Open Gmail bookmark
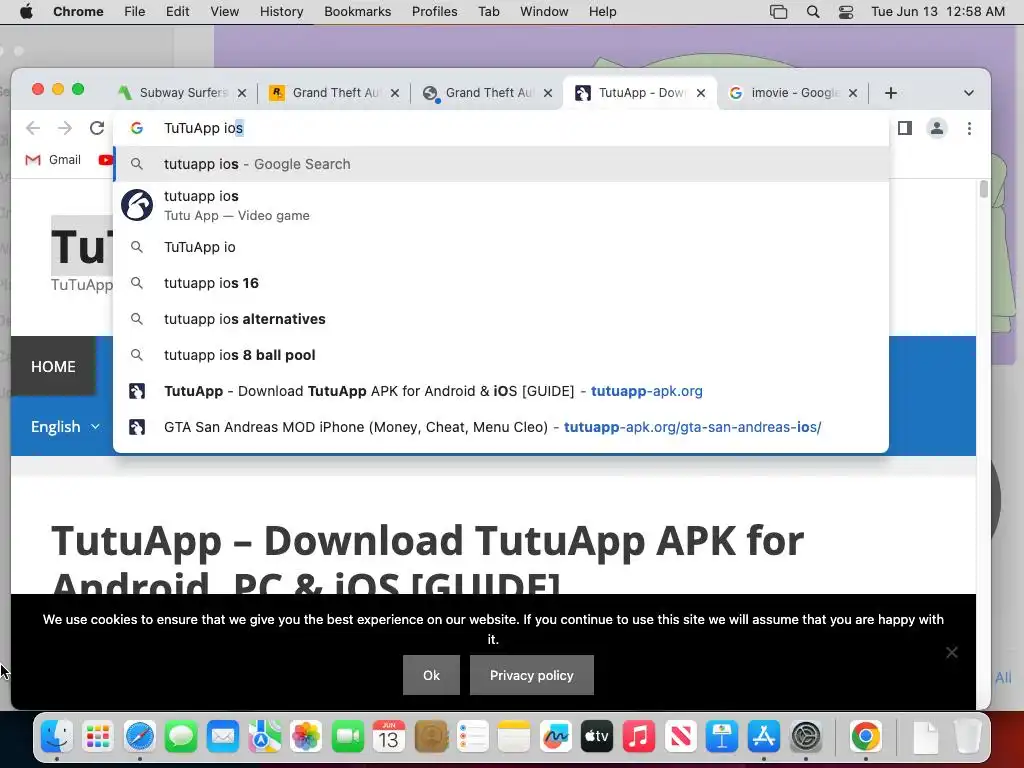 click(53, 159)
